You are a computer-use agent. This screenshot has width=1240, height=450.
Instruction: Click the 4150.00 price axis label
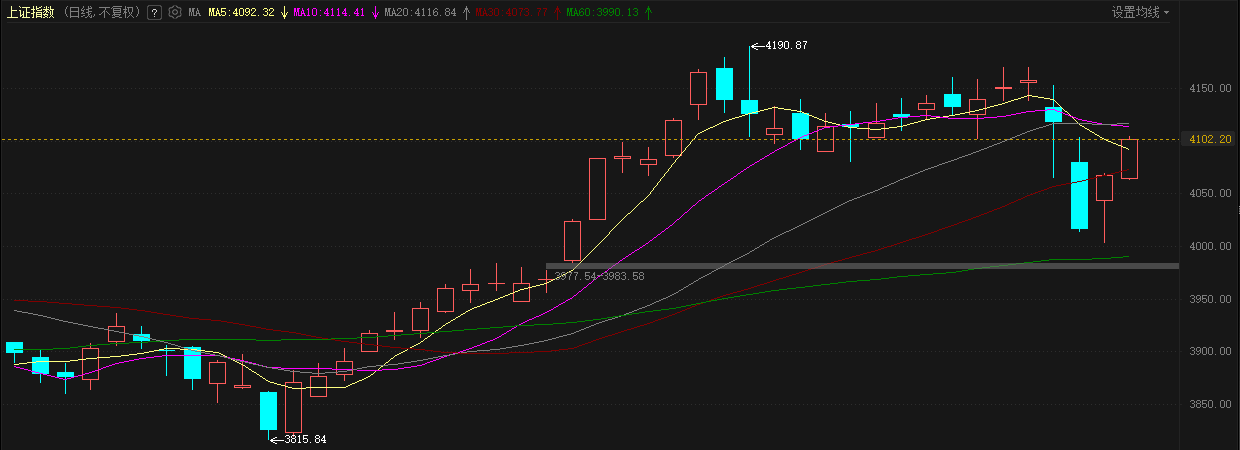click(1210, 89)
